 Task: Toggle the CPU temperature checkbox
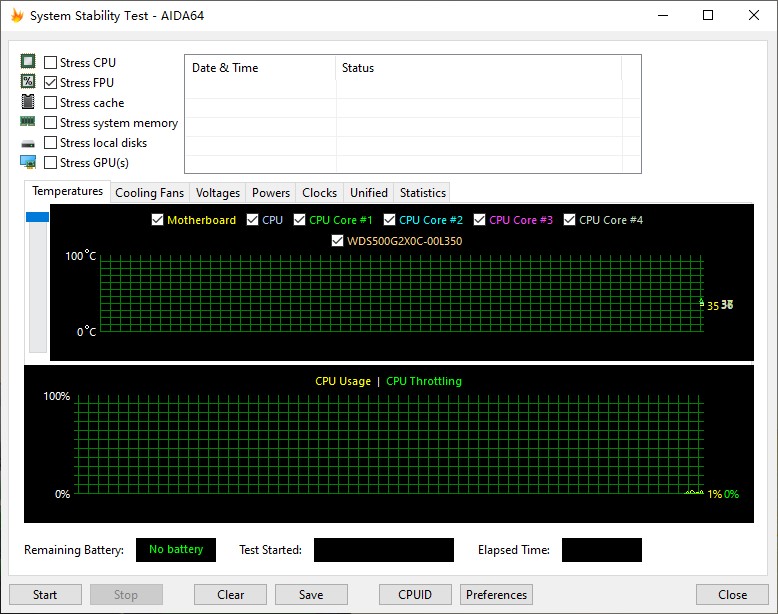[253, 219]
